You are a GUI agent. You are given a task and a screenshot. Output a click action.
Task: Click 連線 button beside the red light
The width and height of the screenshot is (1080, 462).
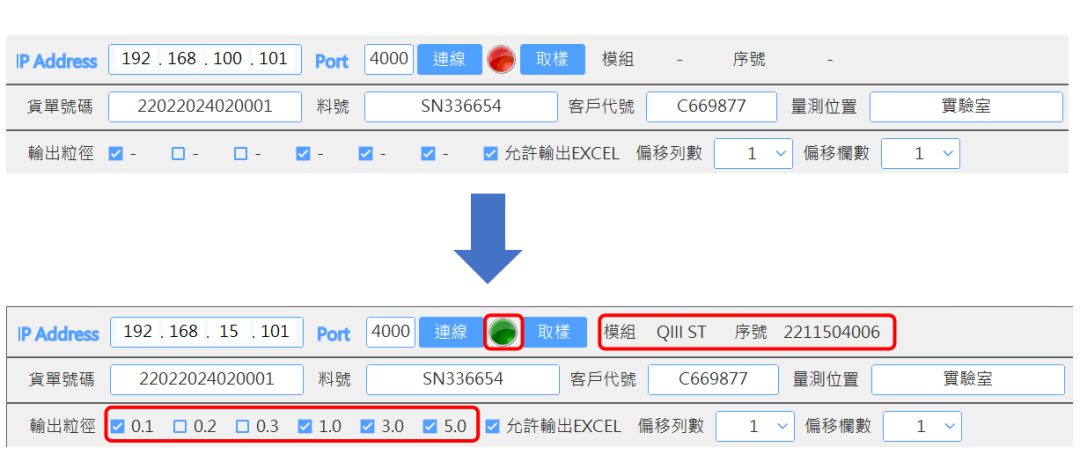[x=449, y=59]
